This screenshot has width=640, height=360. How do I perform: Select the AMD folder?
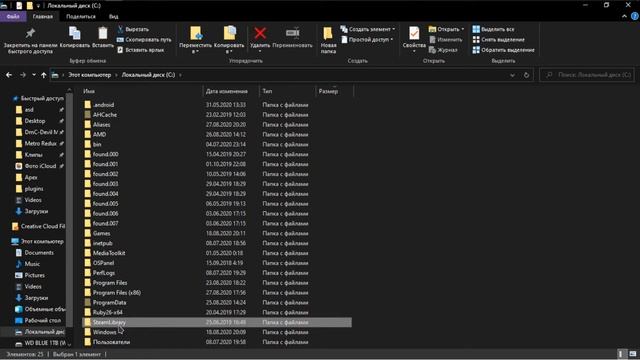click(99, 134)
